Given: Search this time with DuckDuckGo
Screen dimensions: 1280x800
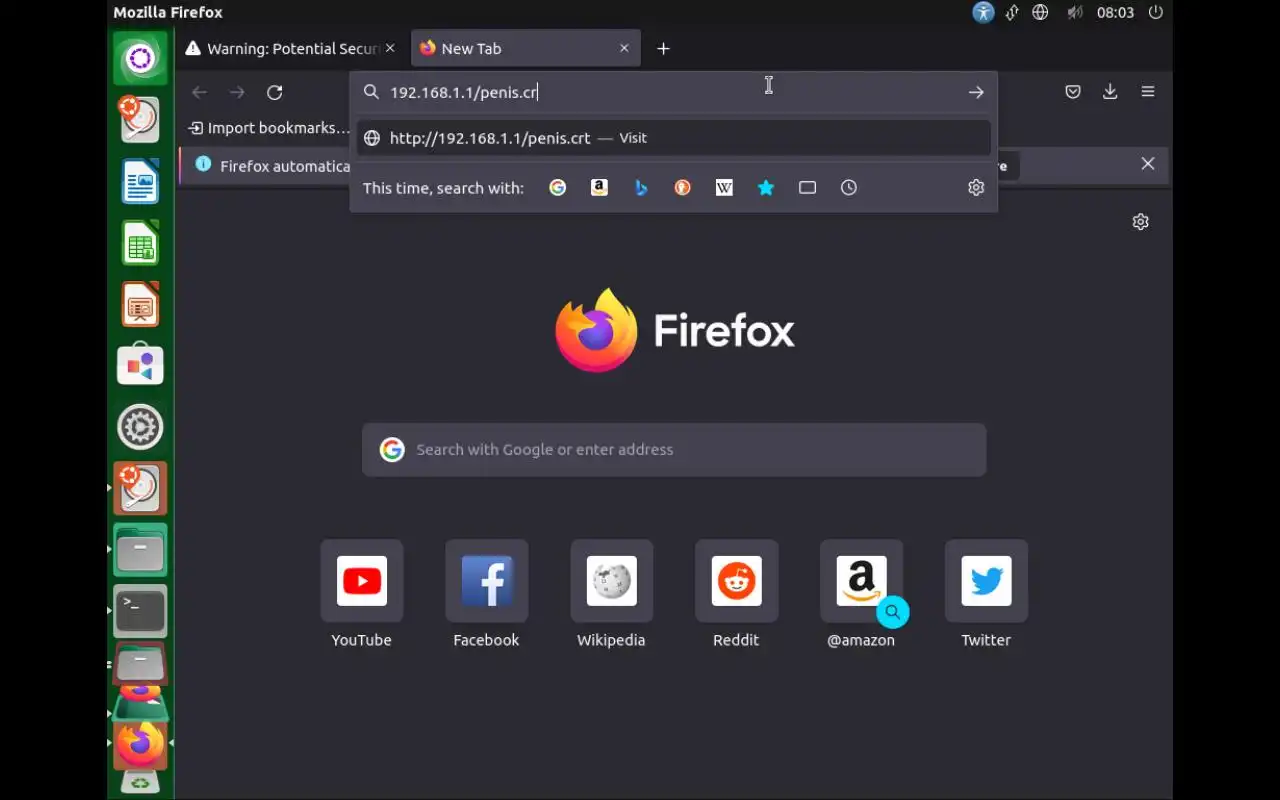Looking at the screenshot, I should tap(683, 188).
